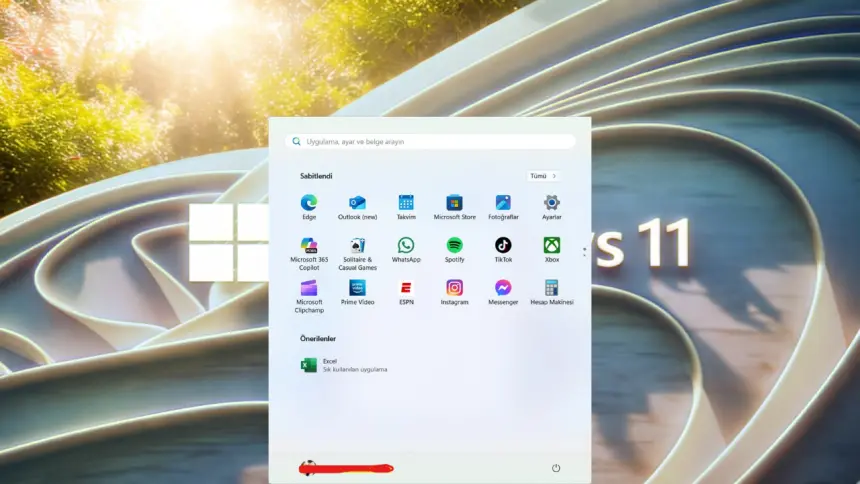Image resolution: width=860 pixels, height=484 pixels.
Task: Focus the app, settings and document search field
Action: 430,142
